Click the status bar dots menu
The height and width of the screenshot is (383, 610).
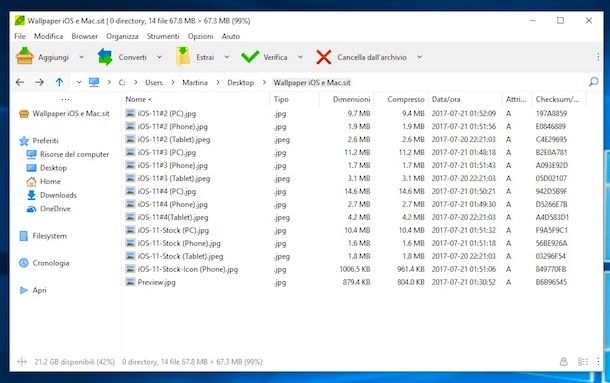click(598, 362)
